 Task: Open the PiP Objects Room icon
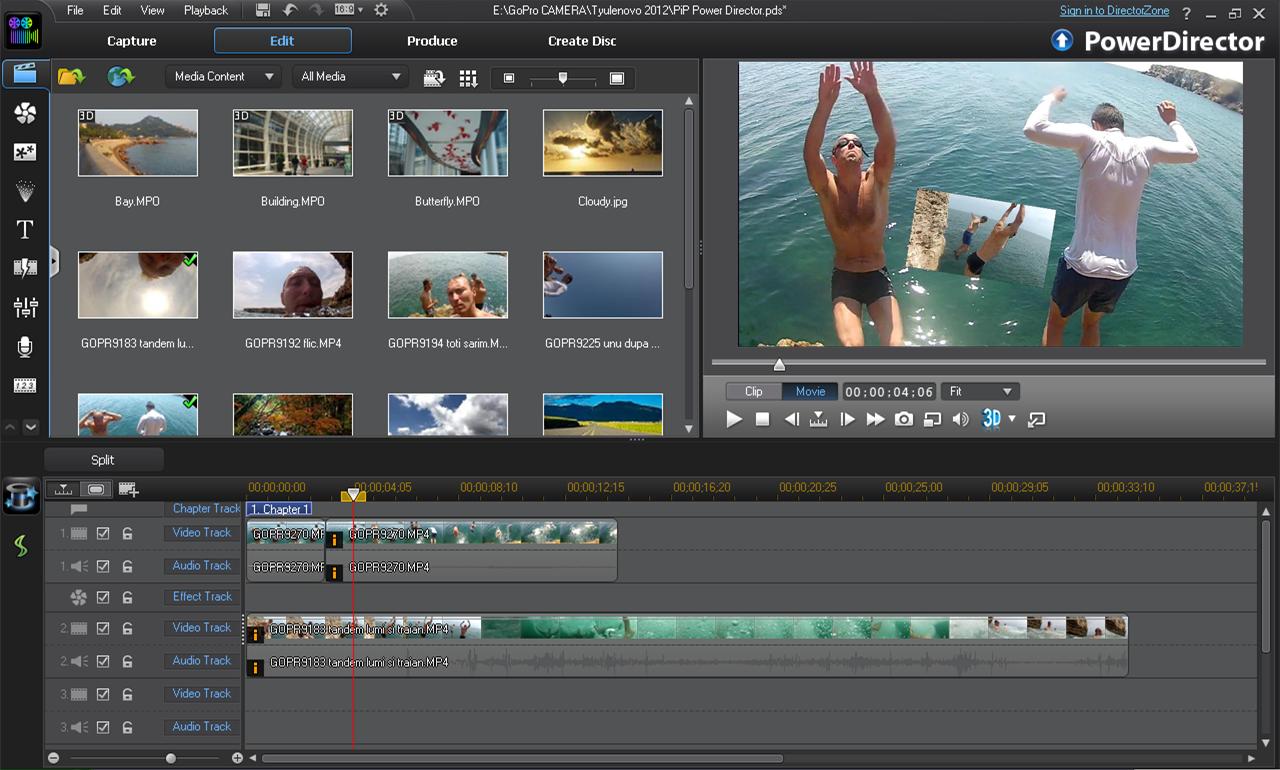(x=25, y=152)
